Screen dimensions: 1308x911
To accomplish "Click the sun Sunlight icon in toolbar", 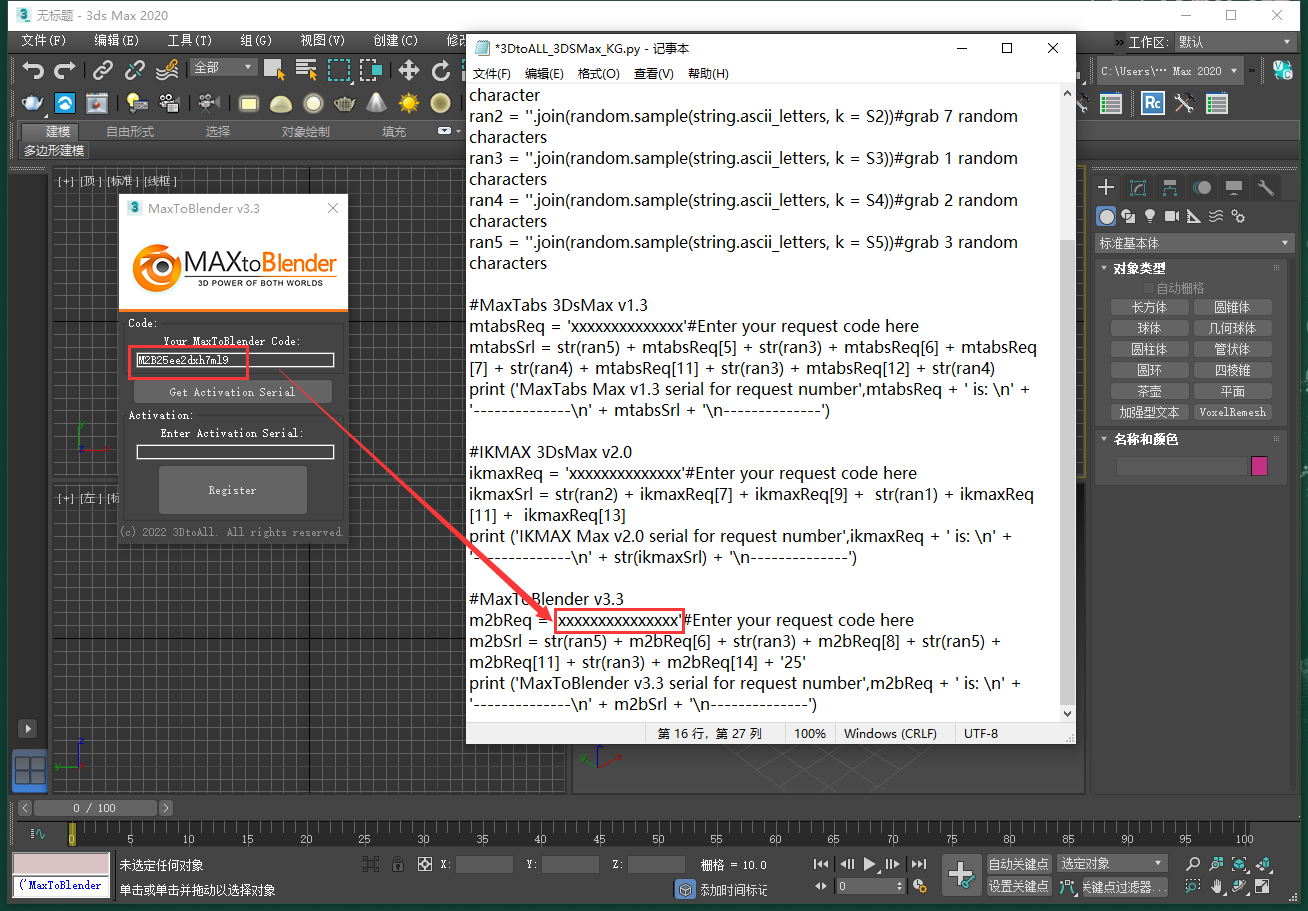I will [409, 103].
